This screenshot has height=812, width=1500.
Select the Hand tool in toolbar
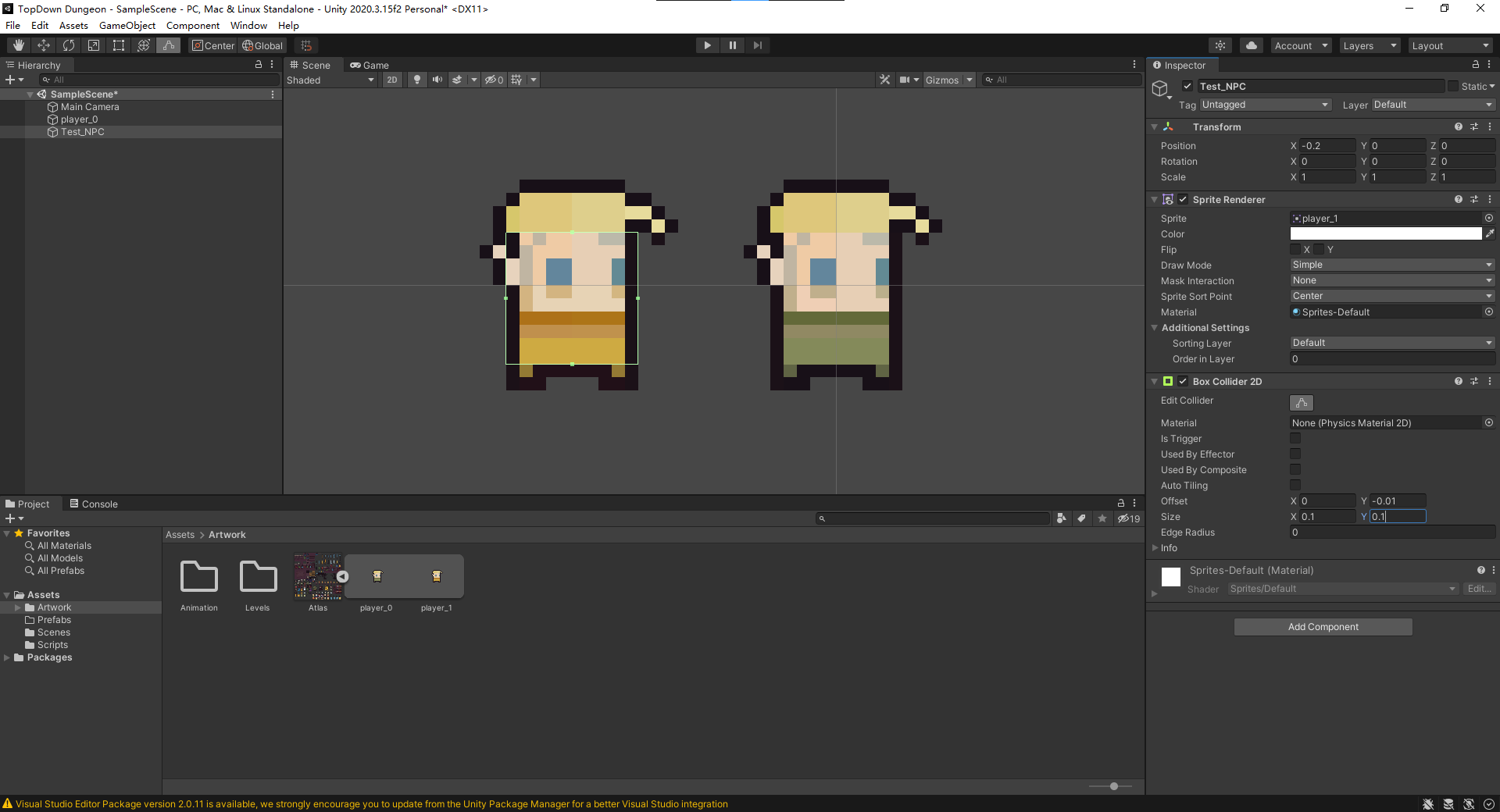[x=19, y=45]
